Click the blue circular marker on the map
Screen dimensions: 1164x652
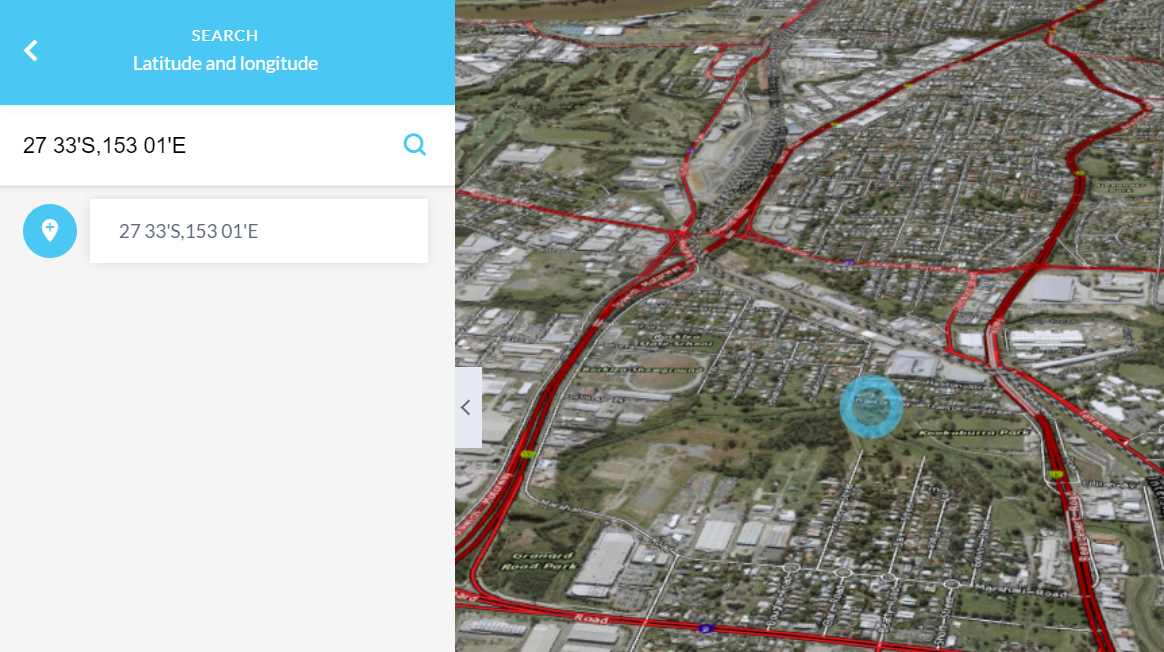pyautogui.click(x=871, y=406)
